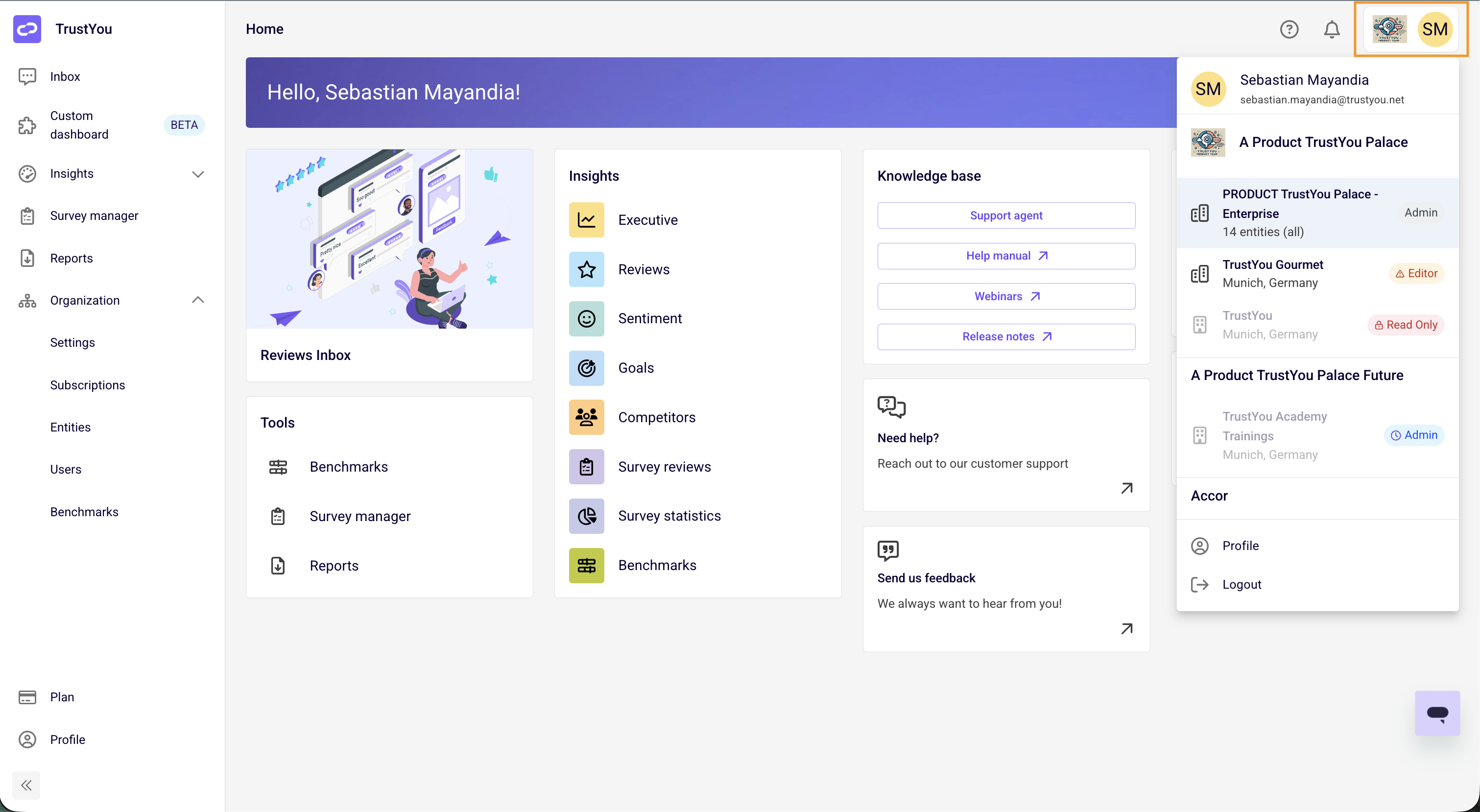Open Benchmarks under Organization in sidebar
This screenshot has width=1480, height=812.
[84, 512]
